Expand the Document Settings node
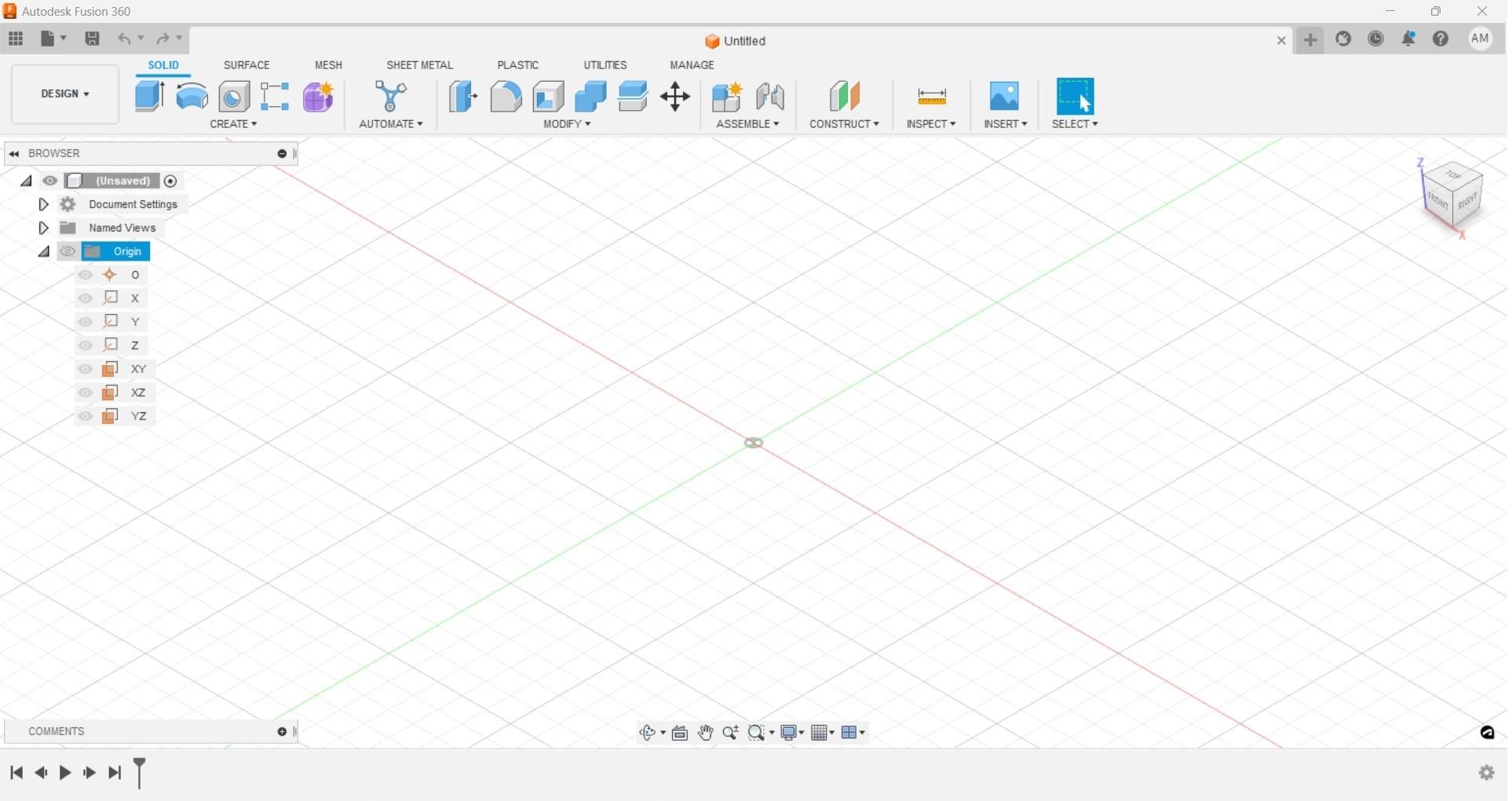Viewport: 1512px width, 801px height. [x=44, y=205]
